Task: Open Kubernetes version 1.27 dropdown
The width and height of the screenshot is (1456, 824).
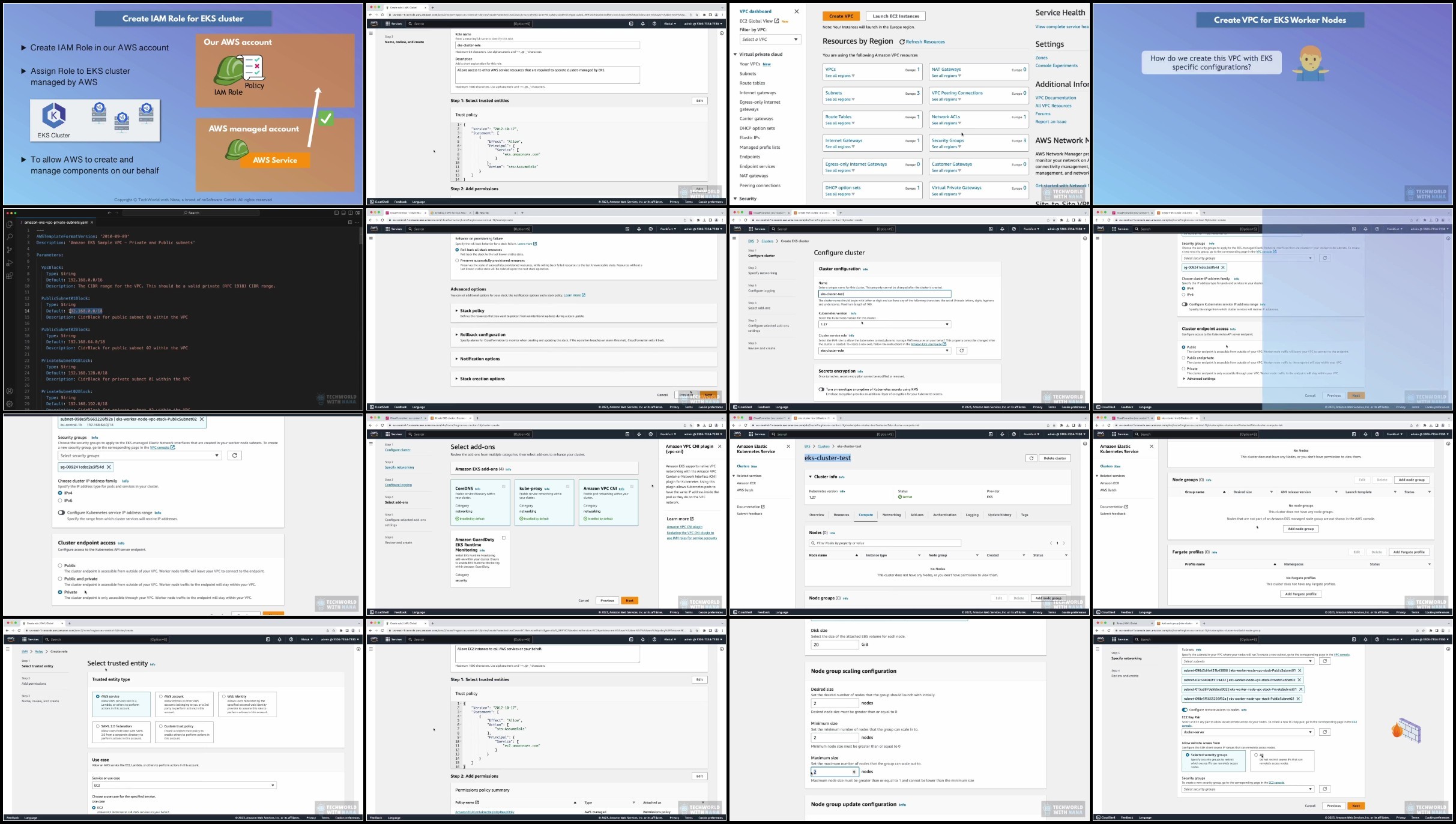Action: [x=884, y=325]
